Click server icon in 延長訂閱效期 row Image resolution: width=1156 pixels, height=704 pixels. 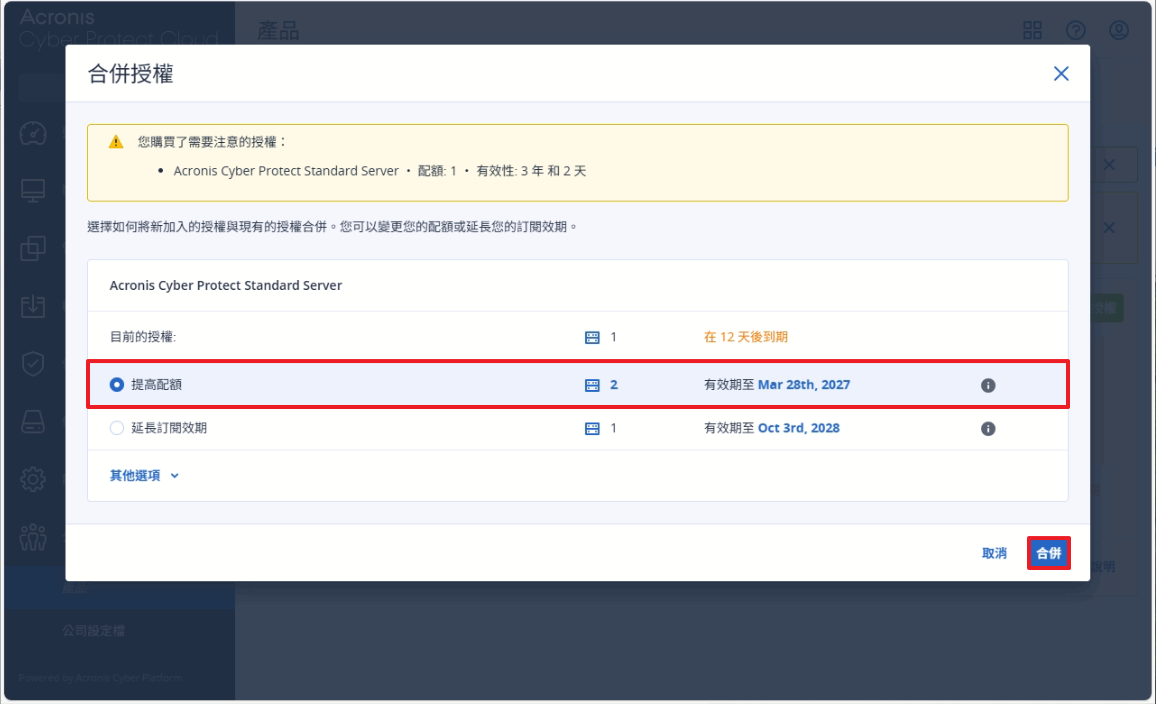pyautogui.click(x=592, y=429)
